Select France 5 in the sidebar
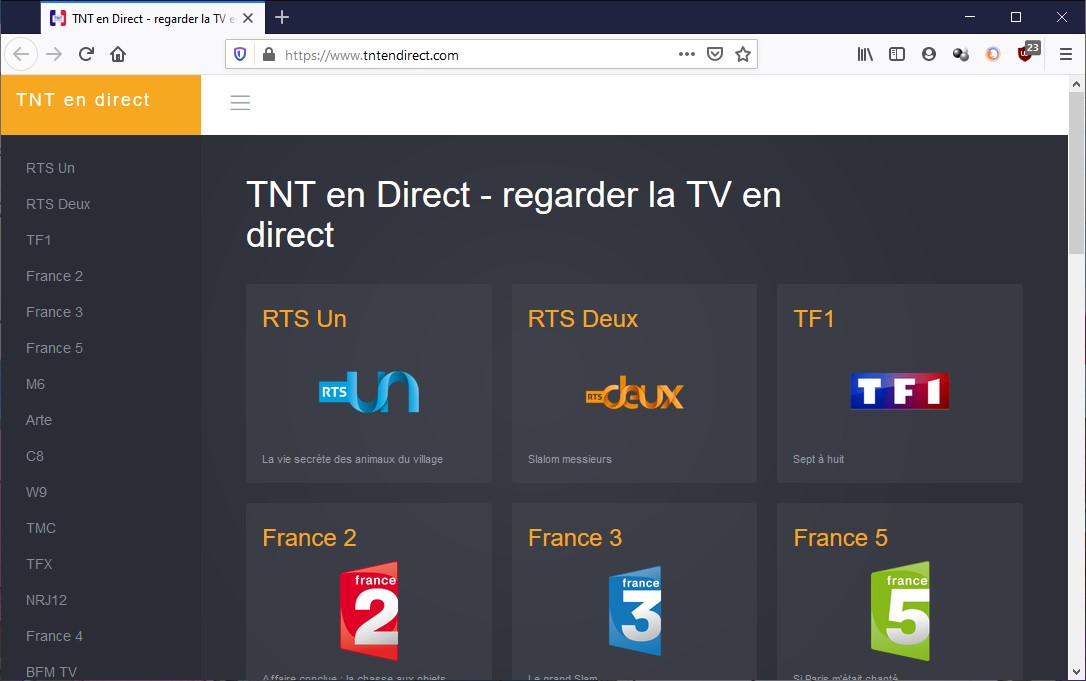This screenshot has height=681, width=1086. pyautogui.click(x=54, y=348)
